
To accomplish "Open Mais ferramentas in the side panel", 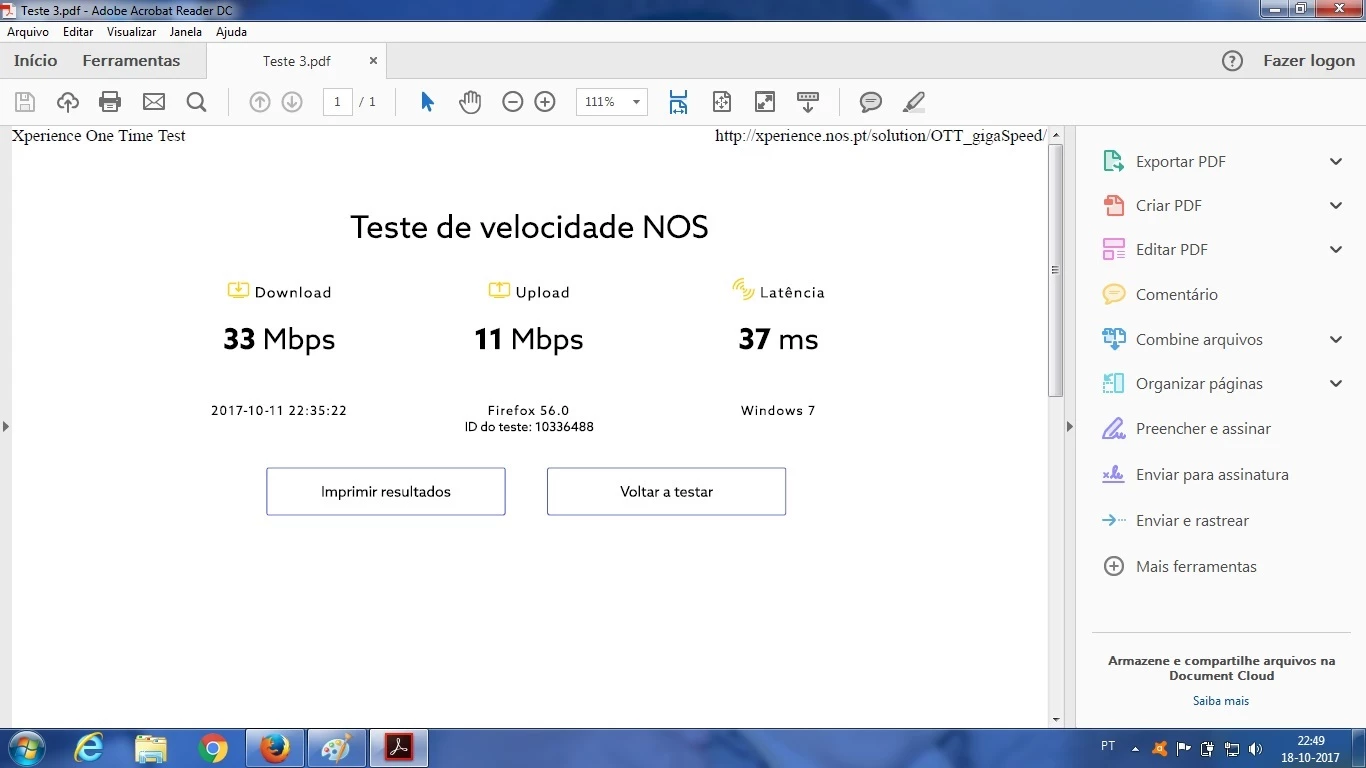I will pos(1179,567).
